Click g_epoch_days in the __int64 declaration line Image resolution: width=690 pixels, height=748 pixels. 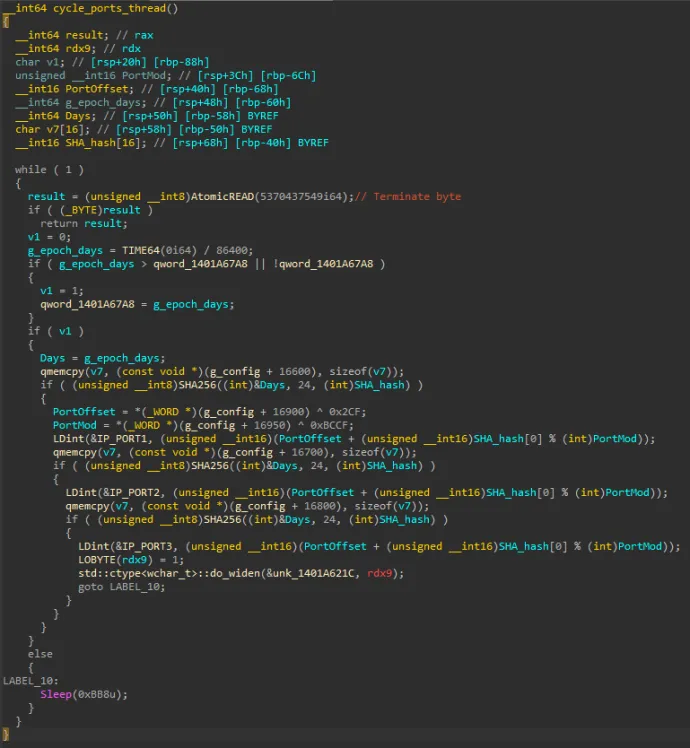[103, 102]
